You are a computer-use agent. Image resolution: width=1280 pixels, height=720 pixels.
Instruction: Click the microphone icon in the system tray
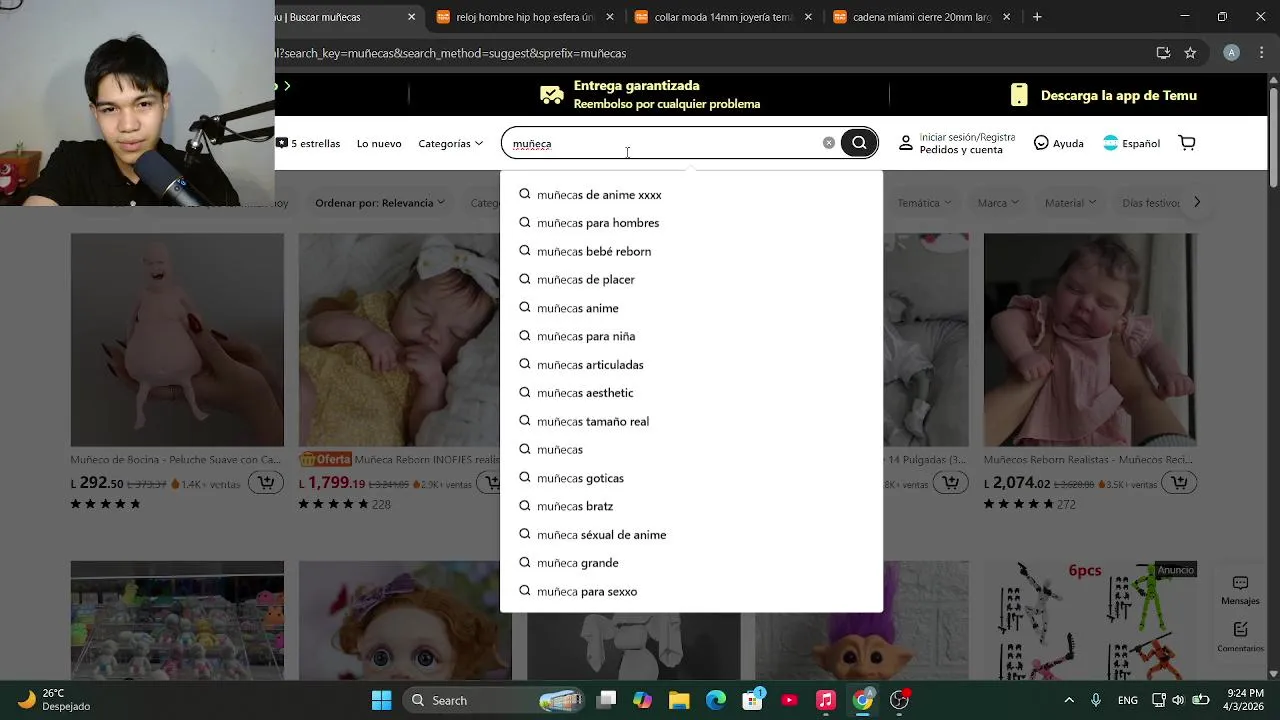pyautogui.click(x=1096, y=700)
